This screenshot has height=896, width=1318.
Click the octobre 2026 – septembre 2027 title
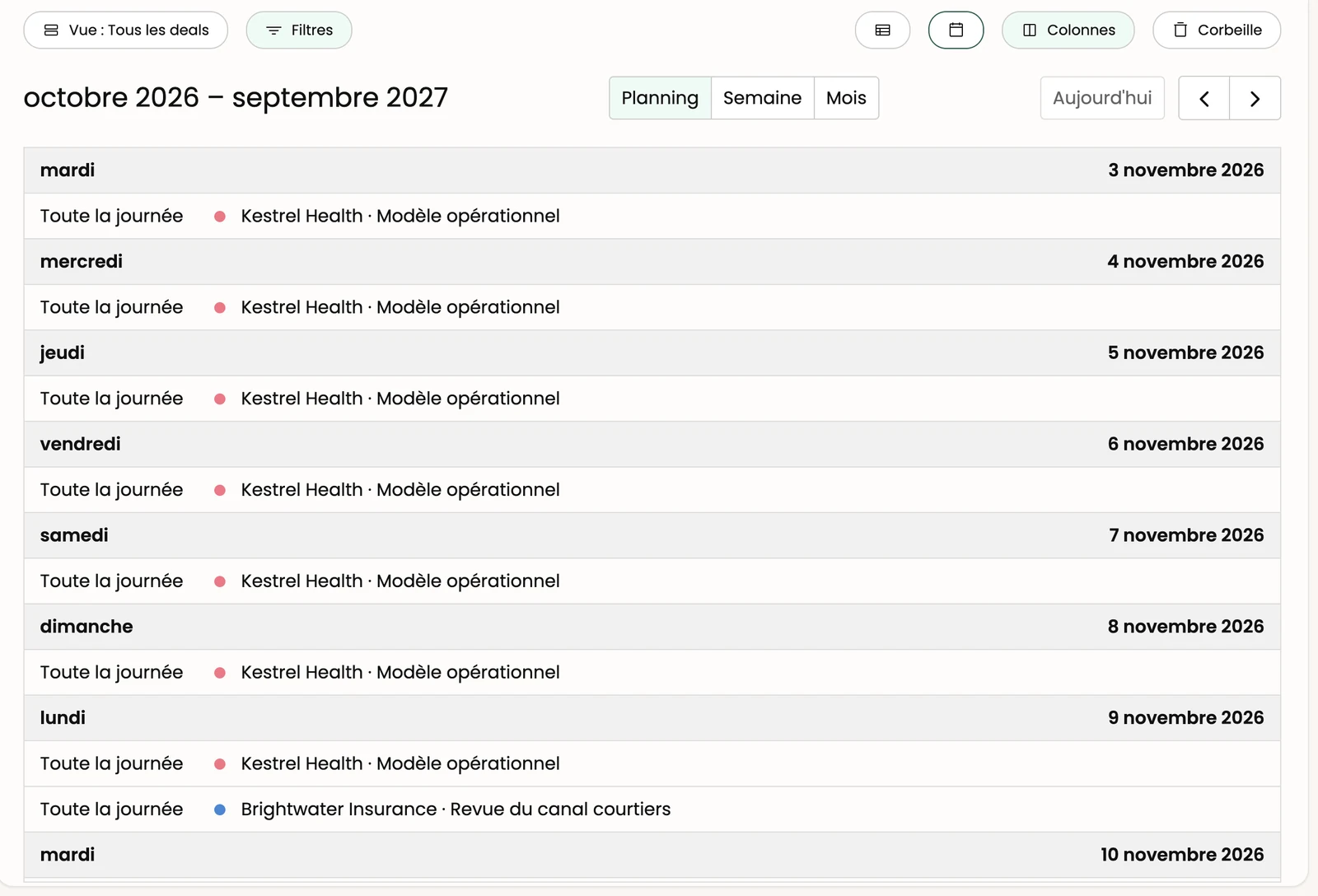(236, 97)
